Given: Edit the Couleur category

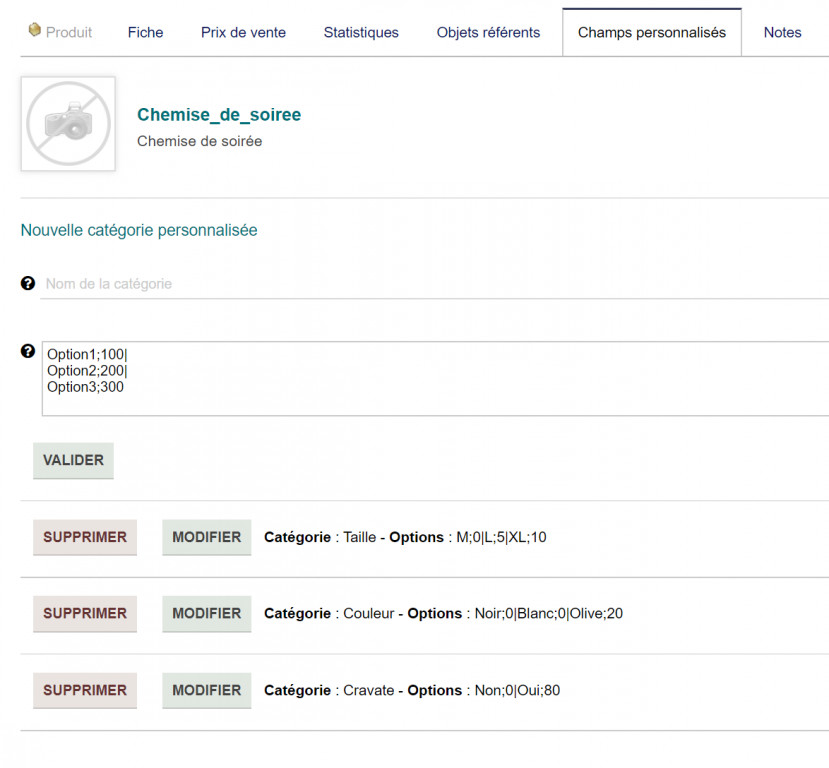Looking at the screenshot, I should point(206,613).
